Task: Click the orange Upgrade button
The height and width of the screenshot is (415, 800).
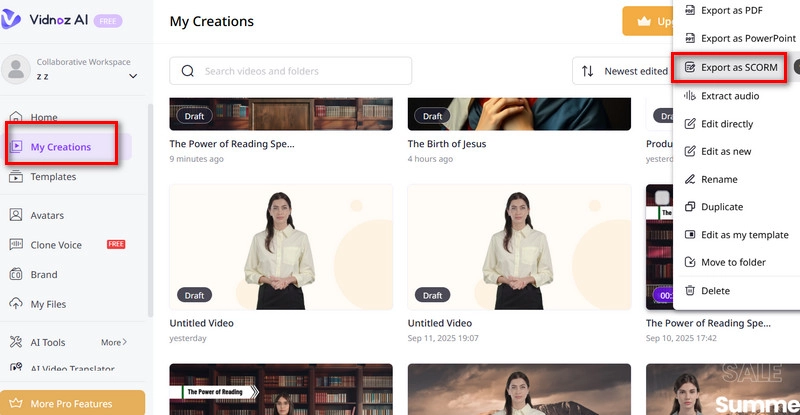Action: pos(648,21)
